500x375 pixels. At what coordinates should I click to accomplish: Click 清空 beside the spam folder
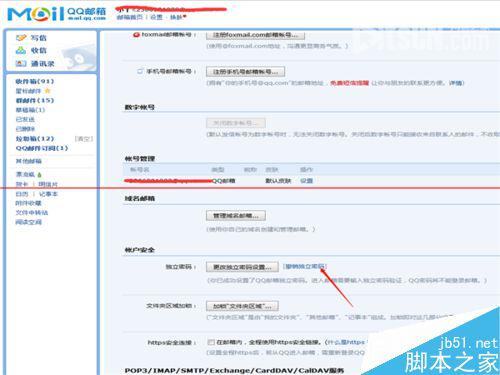click(x=84, y=138)
